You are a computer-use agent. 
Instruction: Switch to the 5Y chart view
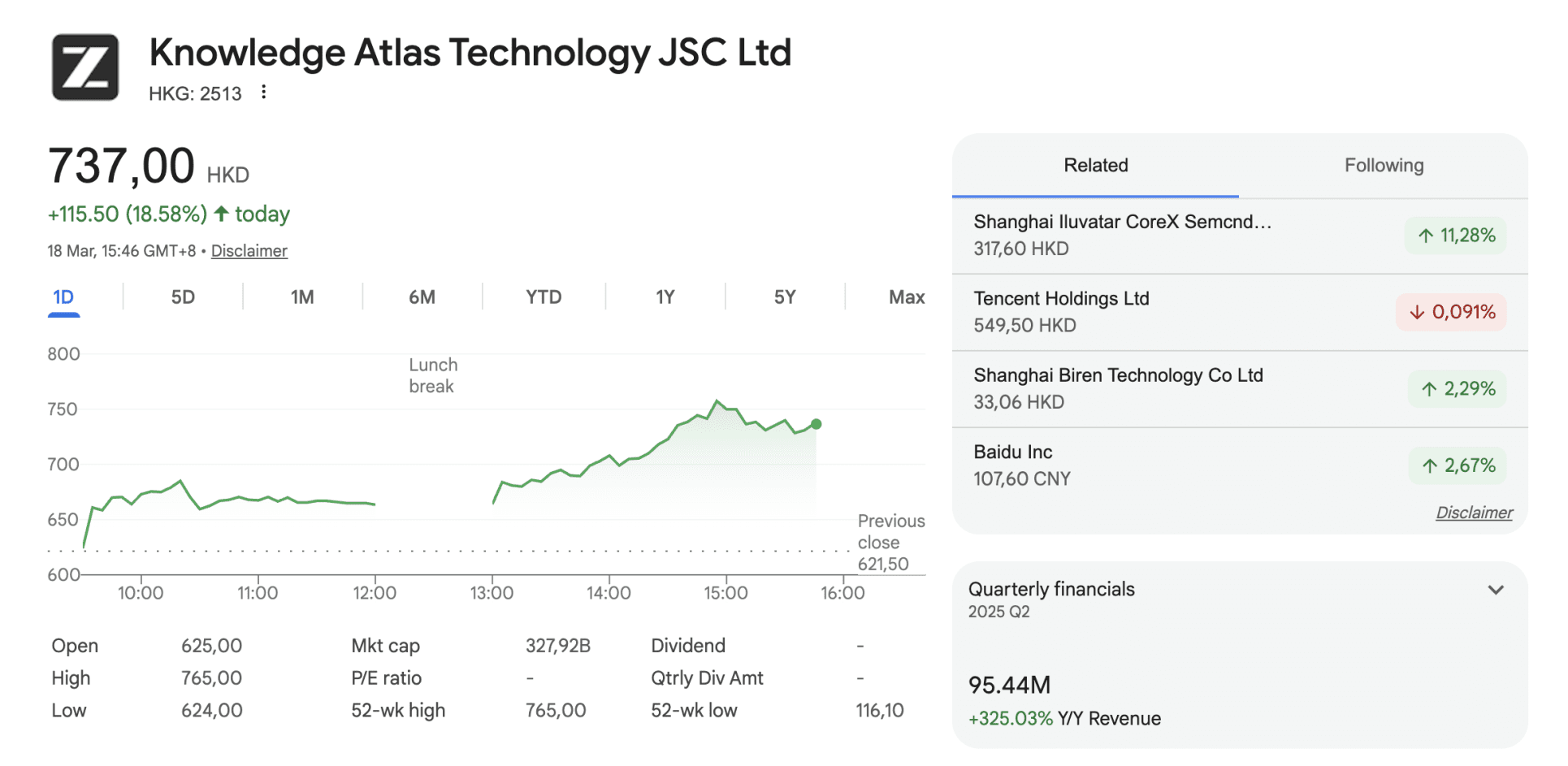pyautogui.click(x=785, y=297)
